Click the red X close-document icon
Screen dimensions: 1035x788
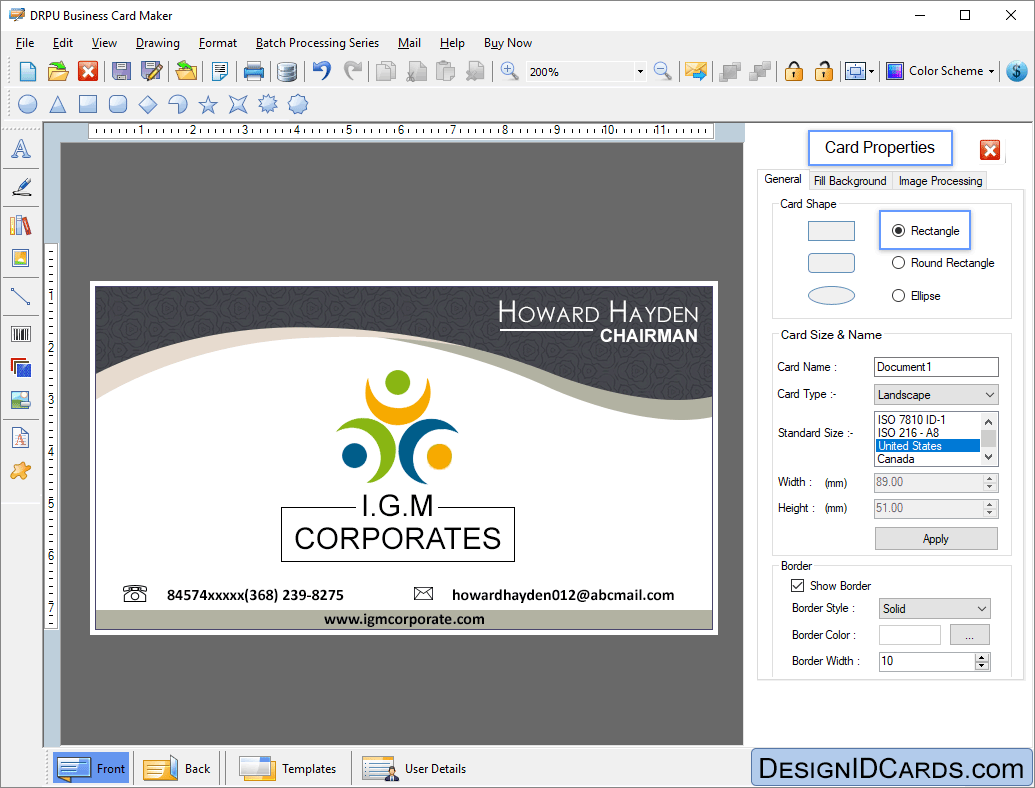point(88,71)
